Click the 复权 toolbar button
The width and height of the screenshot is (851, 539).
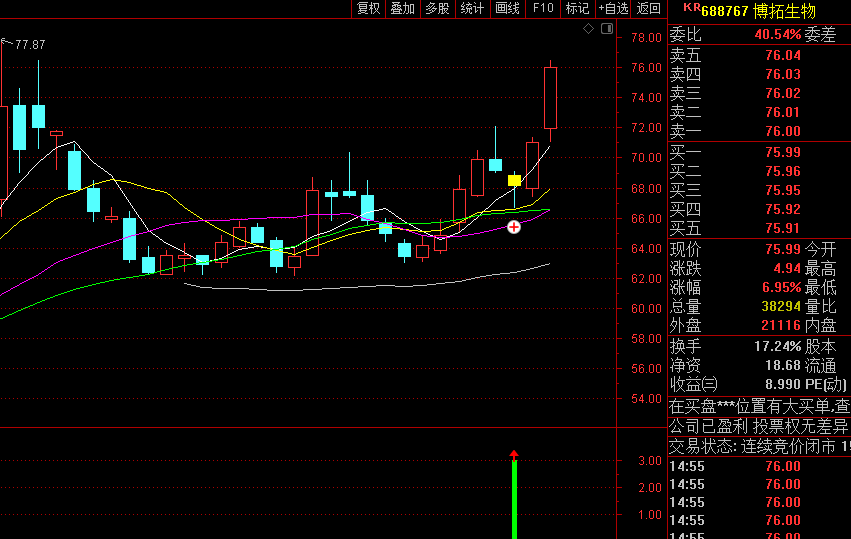tap(369, 9)
